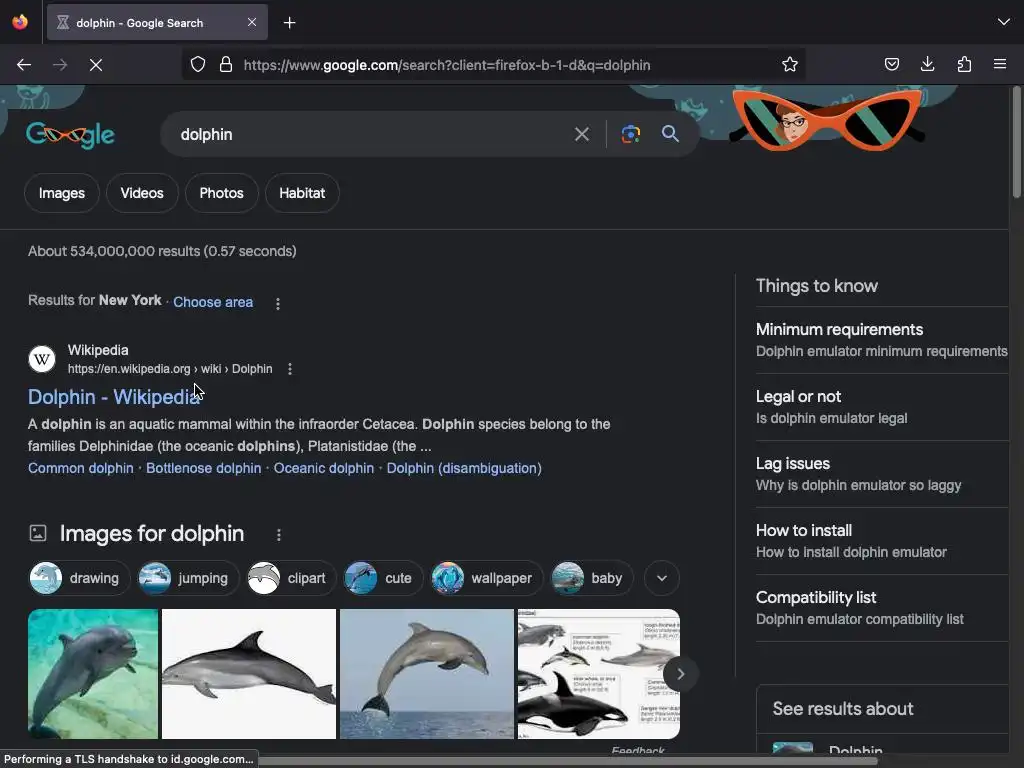Viewport: 1024px width, 768px height.
Task: Open Compatibility list in Things to know
Action: (882, 608)
